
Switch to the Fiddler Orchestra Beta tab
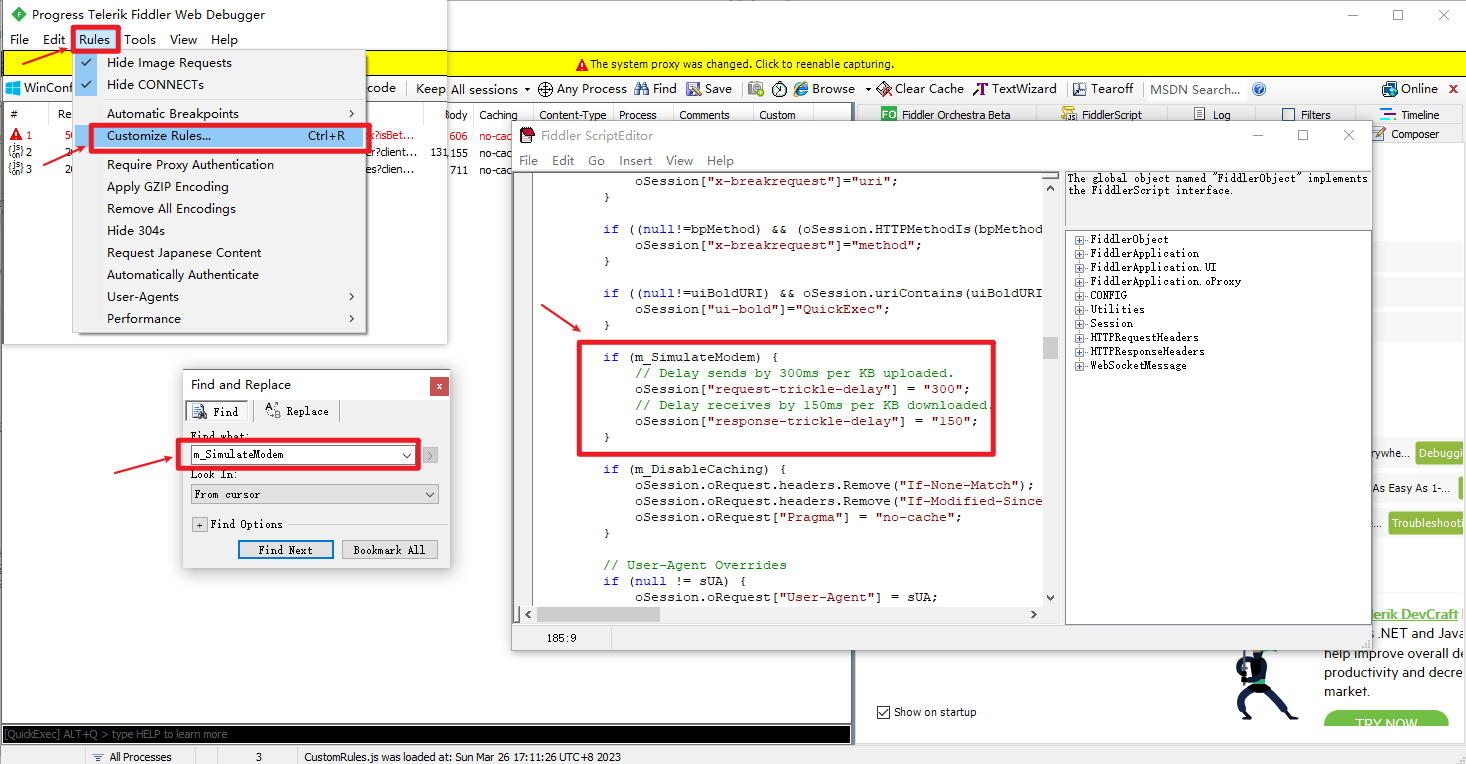pos(946,115)
